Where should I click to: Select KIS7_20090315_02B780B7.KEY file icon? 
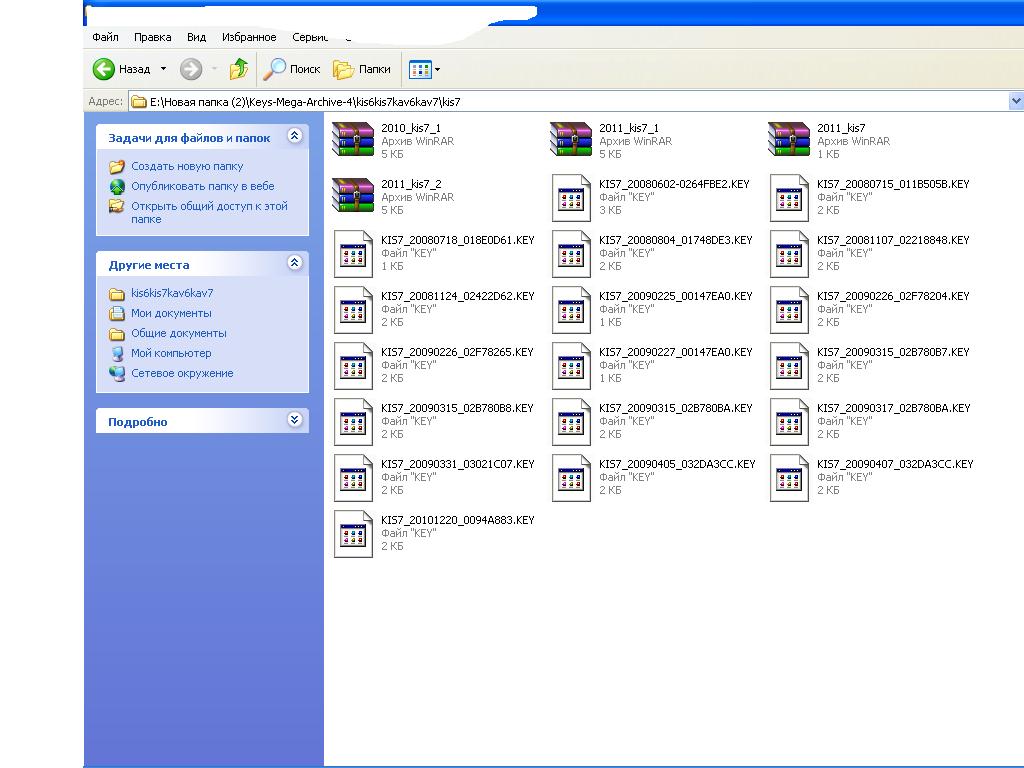(x=789, y=366)
